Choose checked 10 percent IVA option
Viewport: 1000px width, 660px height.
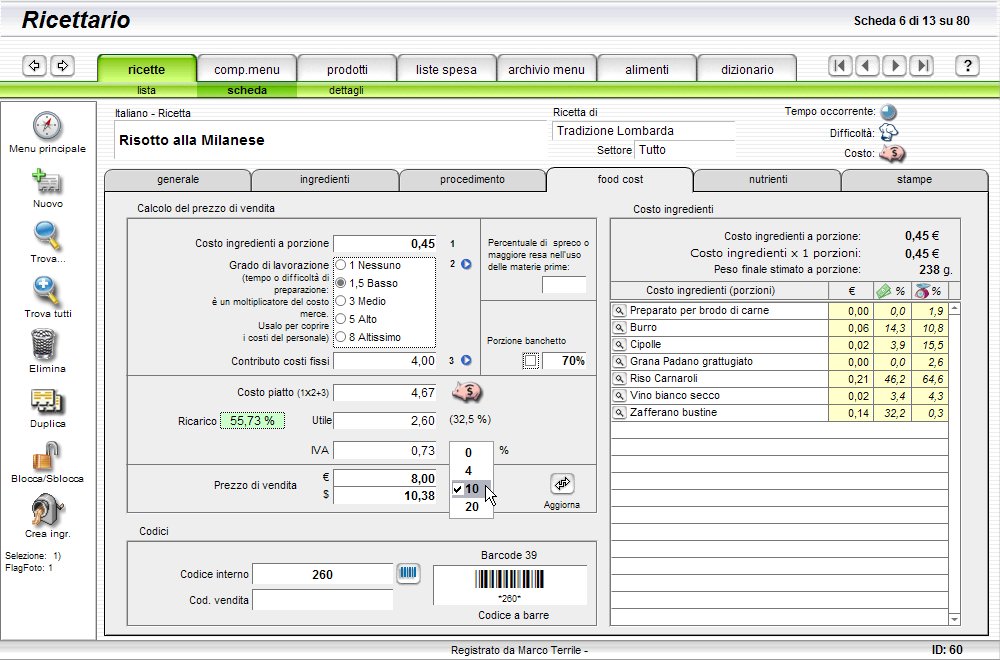click(x=471, y=489)
